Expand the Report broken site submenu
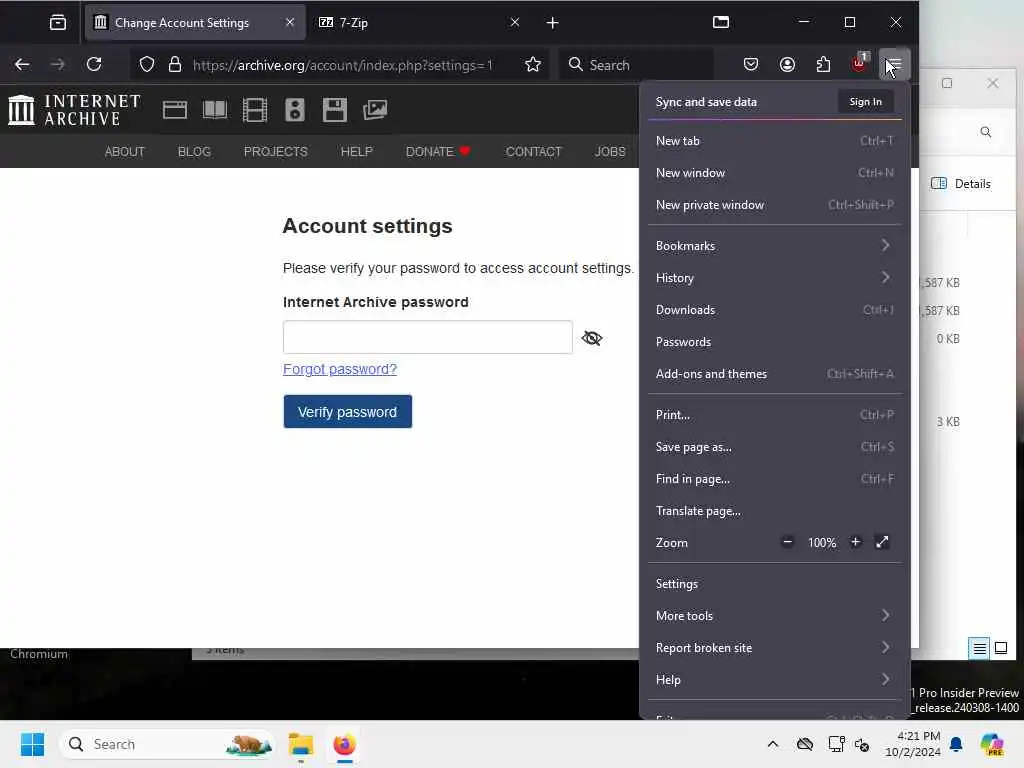Image resolution: width=1024 pixels, height=768 pixels. click(775, 647)
